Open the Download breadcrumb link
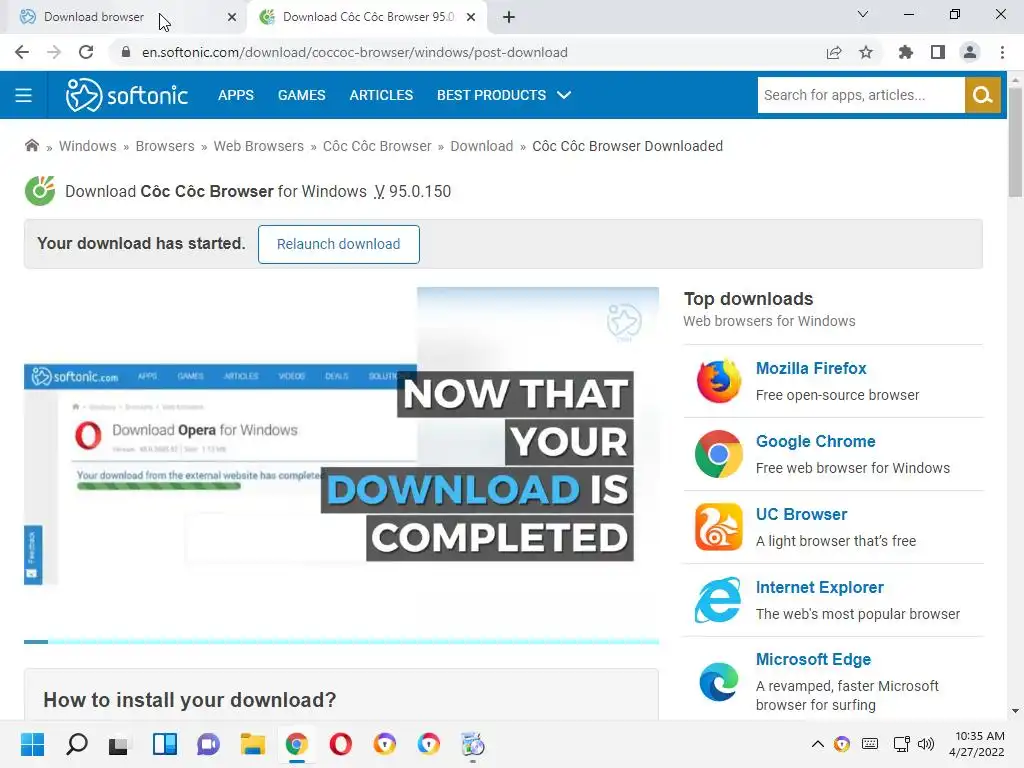The image size is (1024, 768). [x=481, y=146]
